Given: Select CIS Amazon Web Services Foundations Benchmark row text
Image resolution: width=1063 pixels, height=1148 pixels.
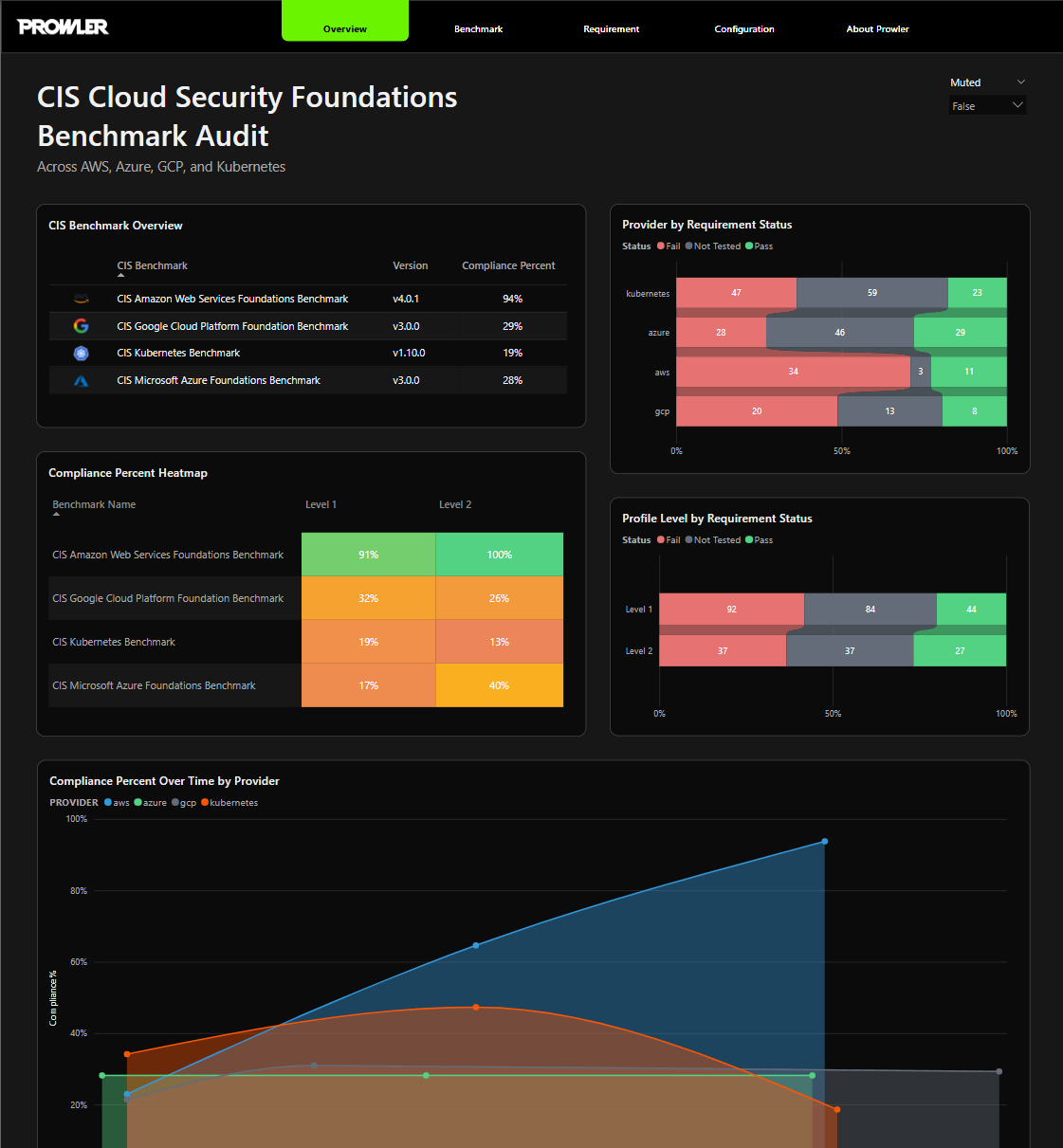Looking at the screenshot, I should point(232,299).
